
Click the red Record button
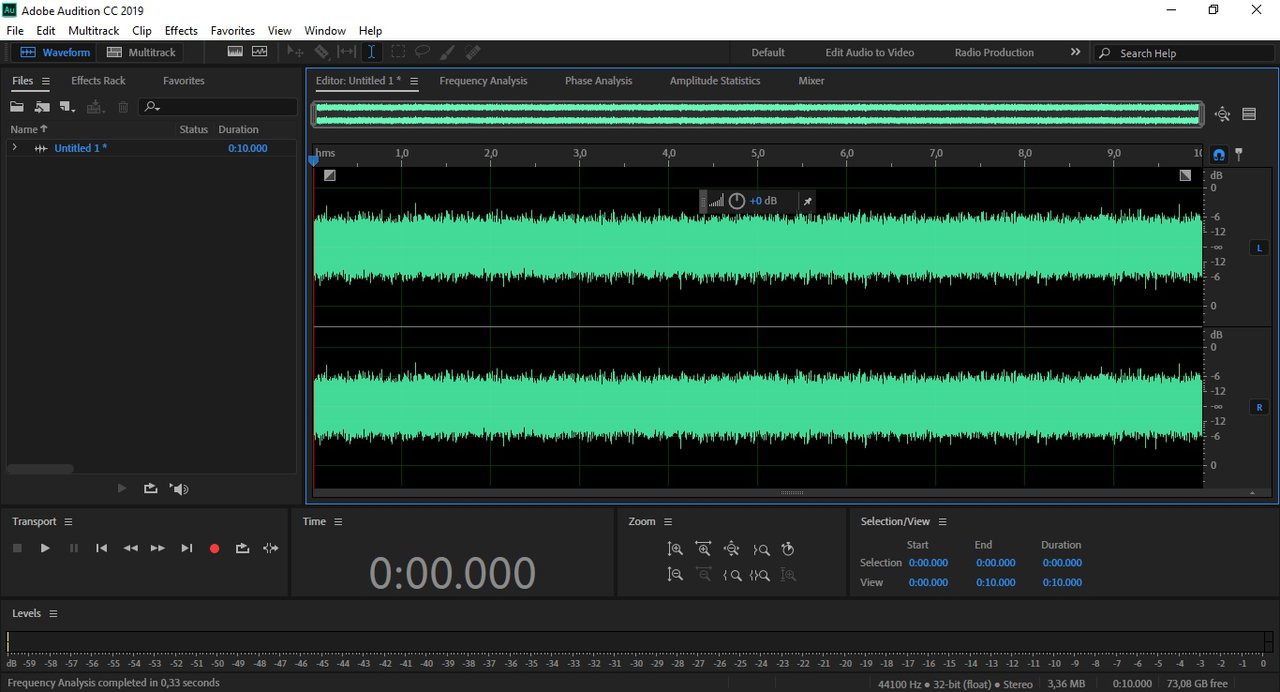point(214,548)
